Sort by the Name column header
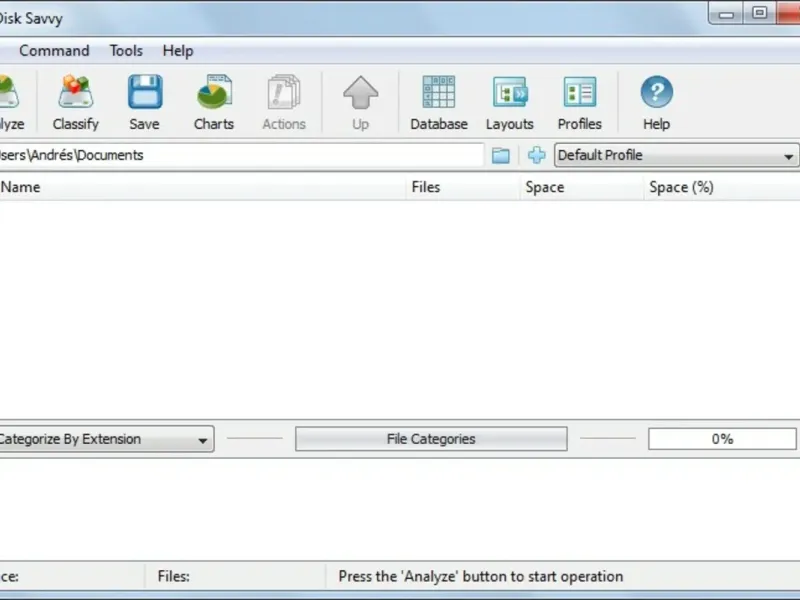This screenshot has height=600, width=800. pyautogui.click(x=203, y=187)
